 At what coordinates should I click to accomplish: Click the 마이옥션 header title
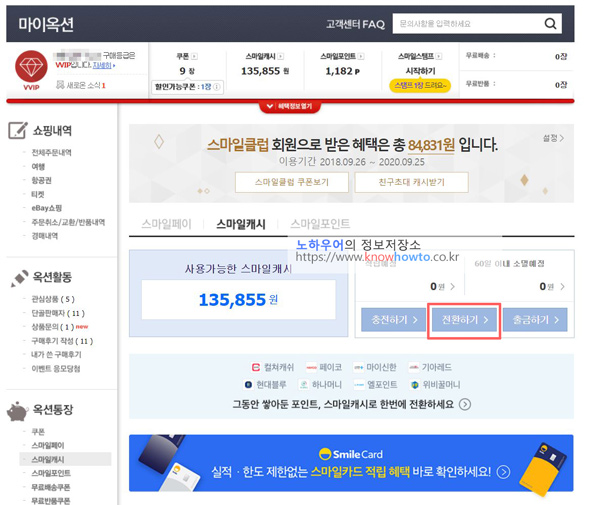click(x=46, y=24)
